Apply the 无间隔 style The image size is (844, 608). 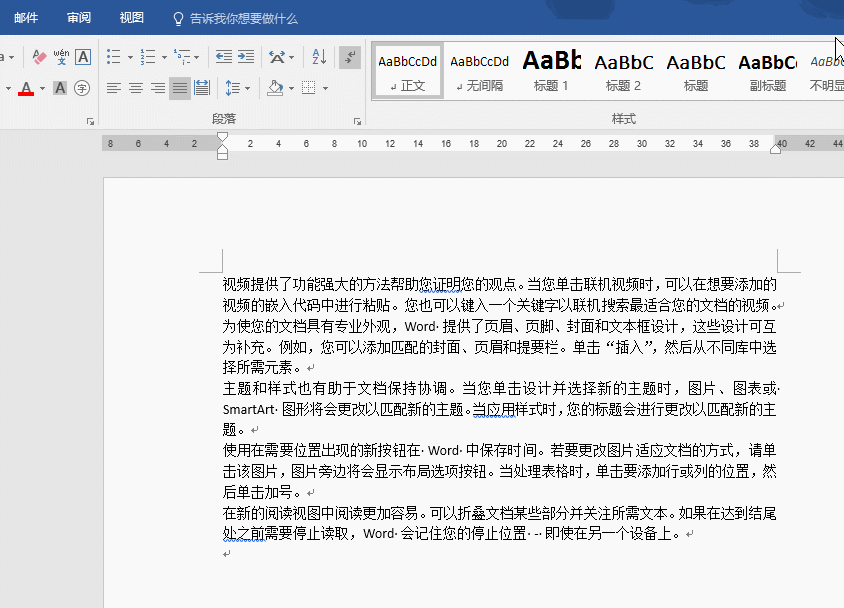pyautogui.click(x=479, y=71)
